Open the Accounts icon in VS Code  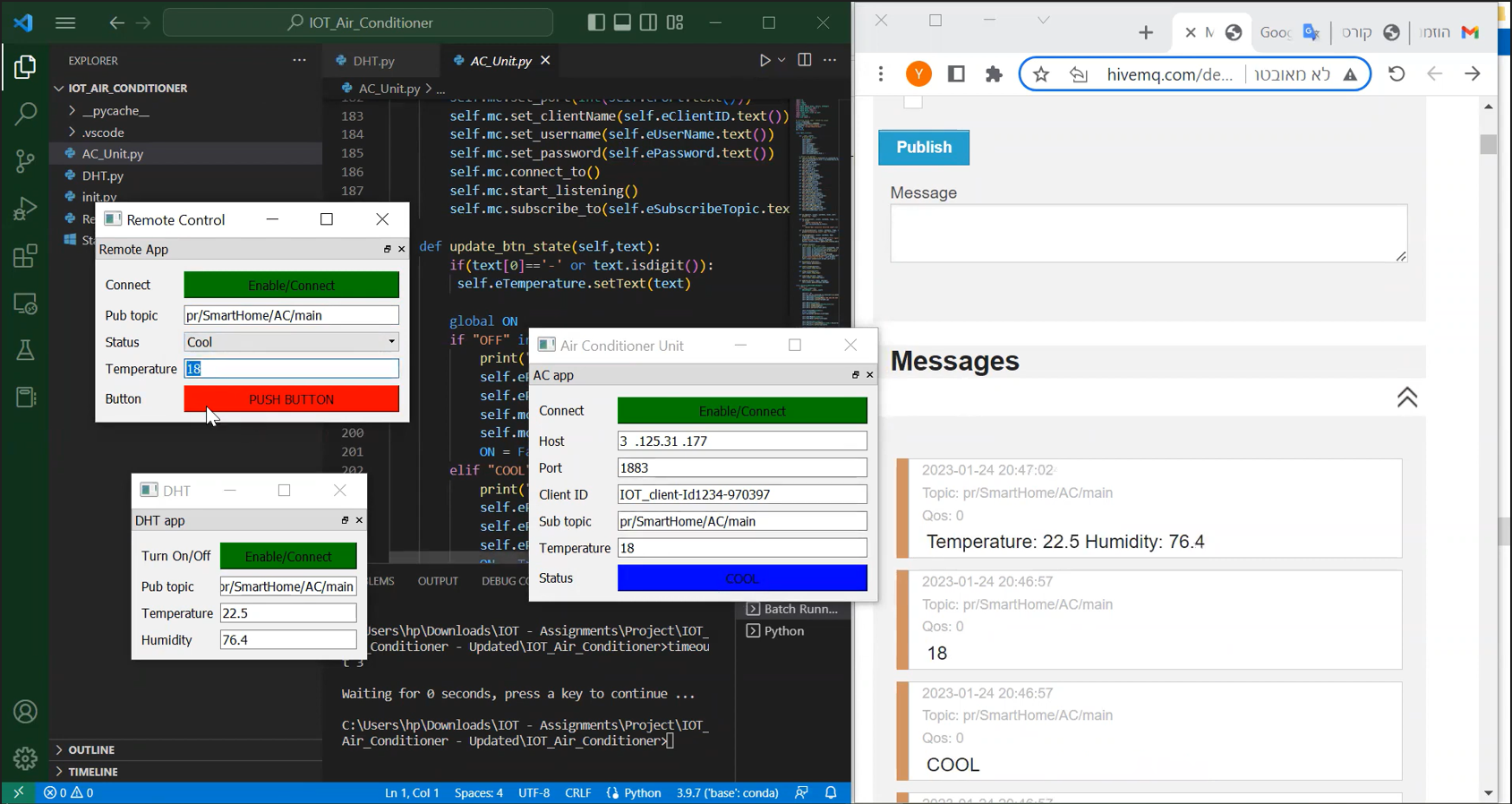[x=25, y=712]
